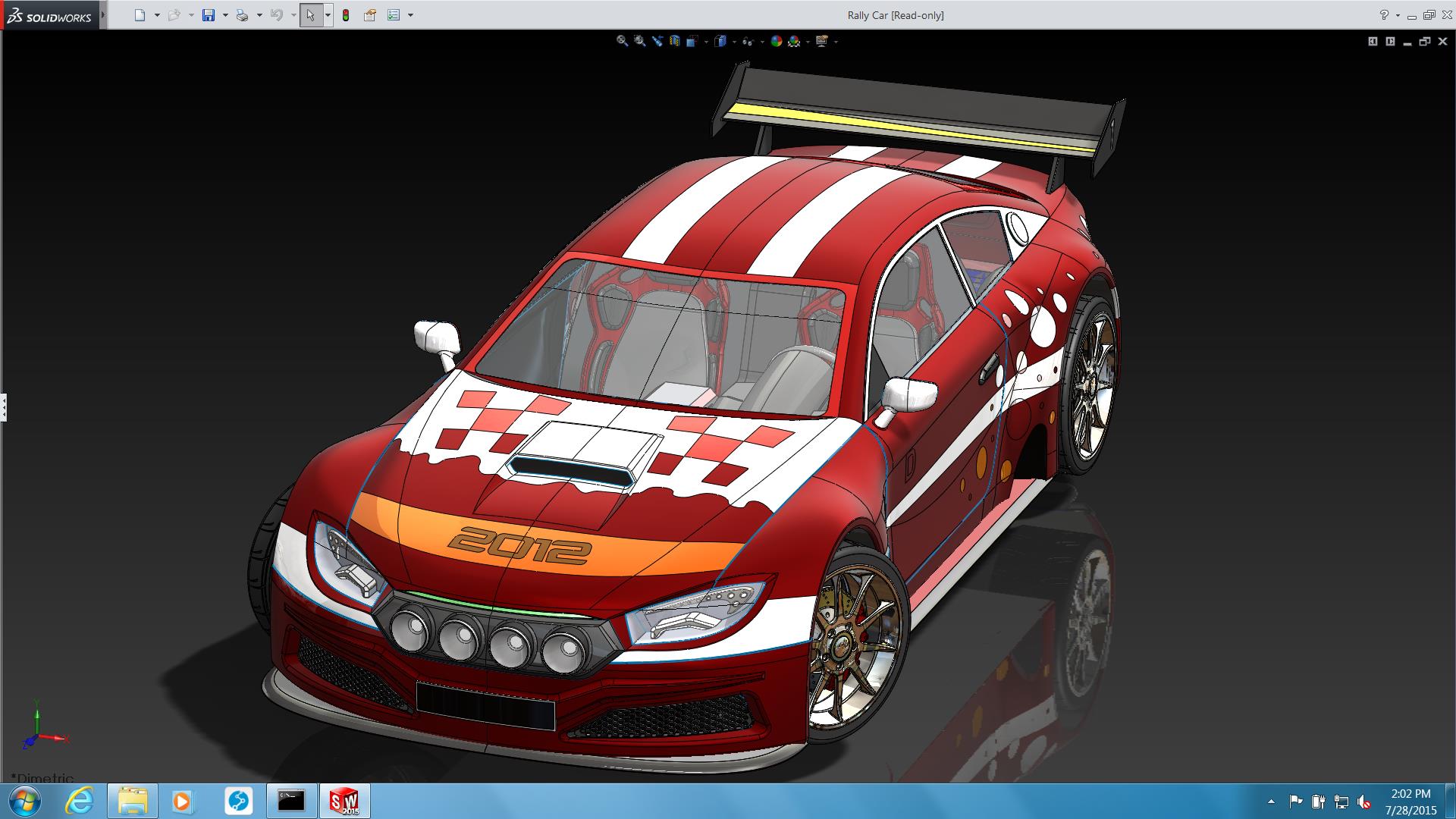Click the Rebuild traffic light icon

coord(346,15)
